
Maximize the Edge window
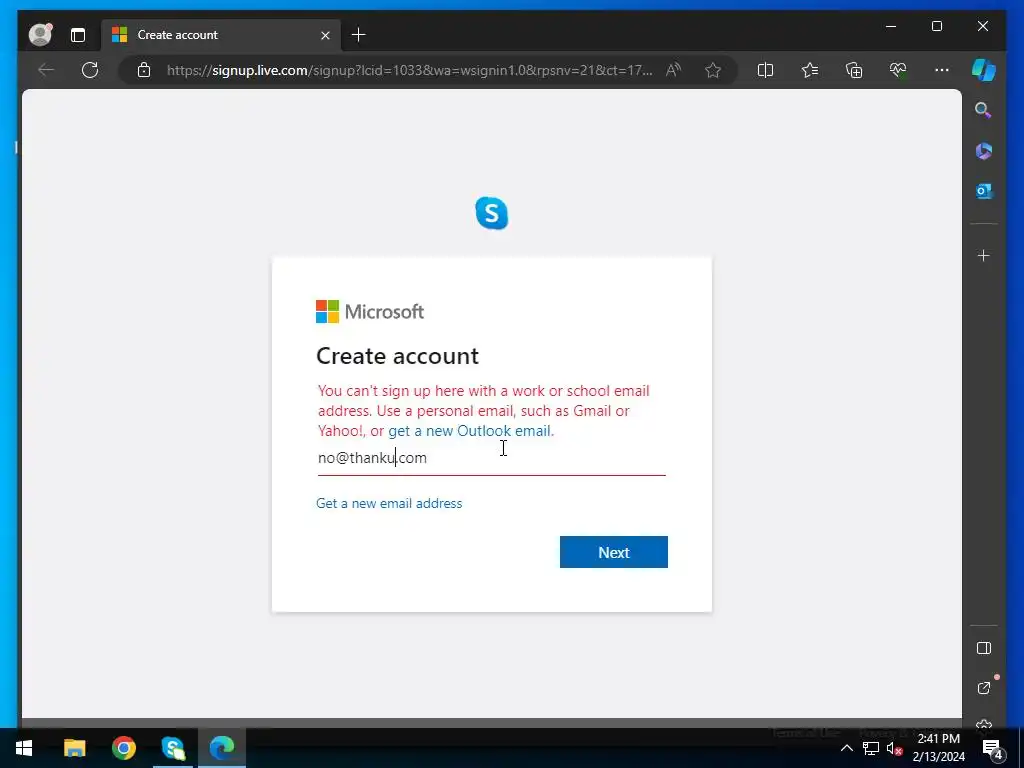coord(936,26)
